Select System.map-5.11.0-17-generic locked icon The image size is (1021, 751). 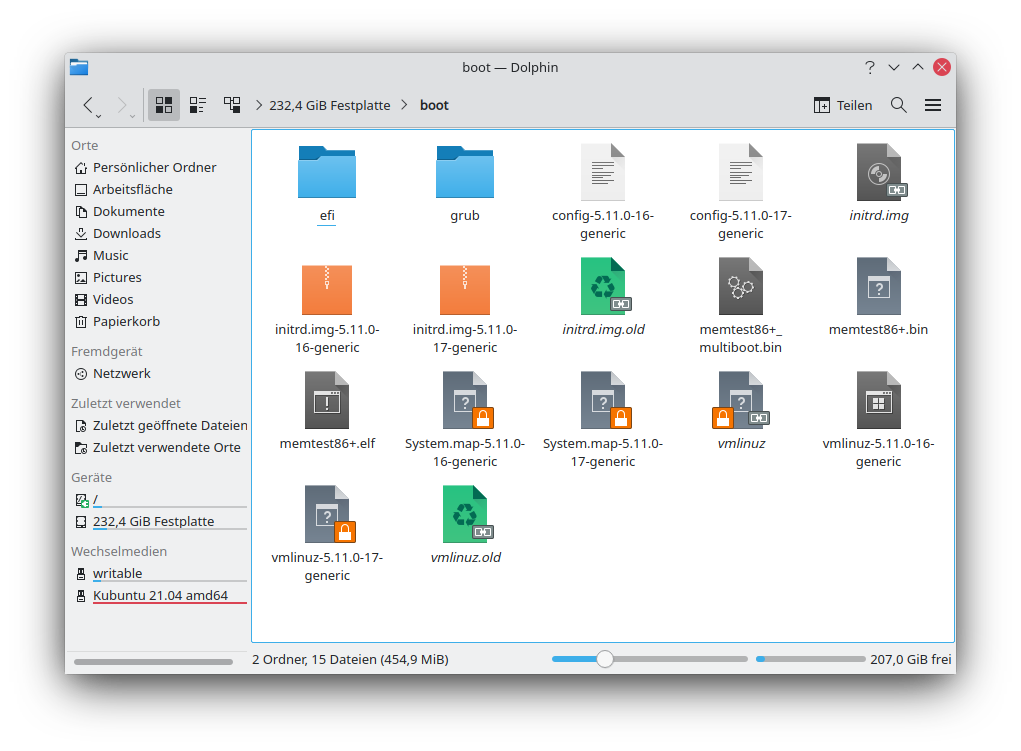(603, 400)
